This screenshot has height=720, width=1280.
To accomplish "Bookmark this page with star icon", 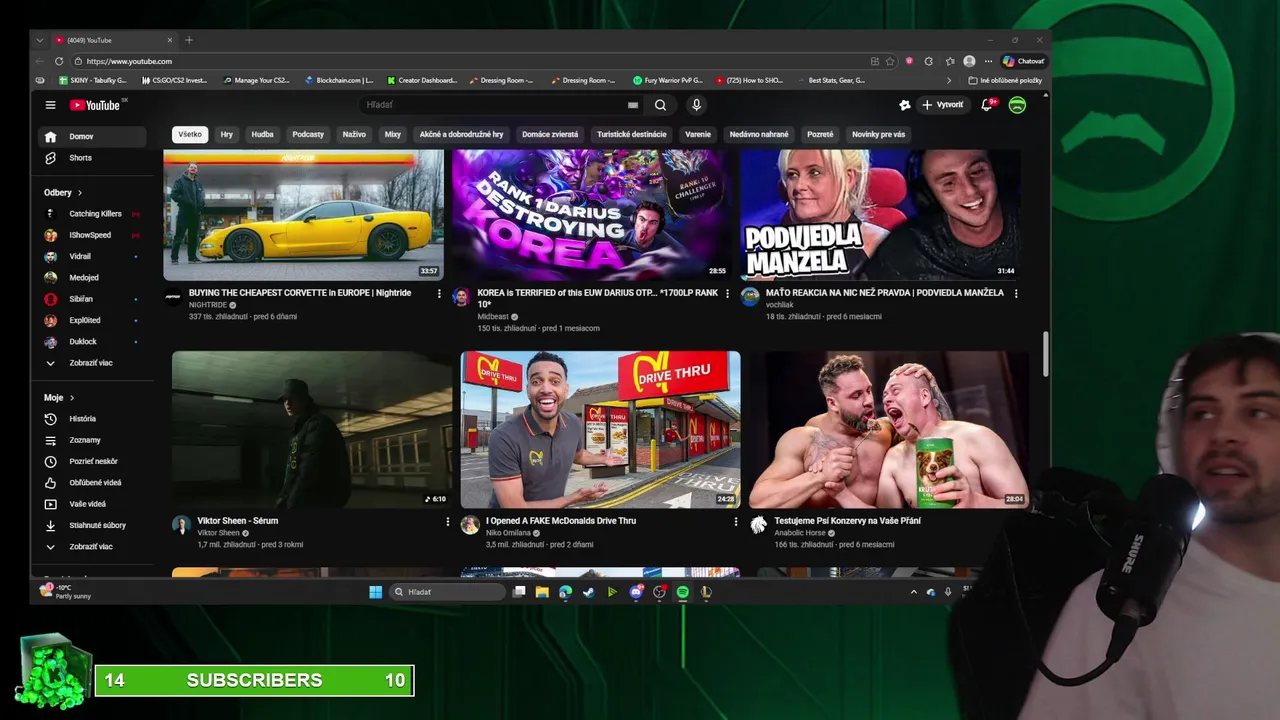I will coord(890,61).
